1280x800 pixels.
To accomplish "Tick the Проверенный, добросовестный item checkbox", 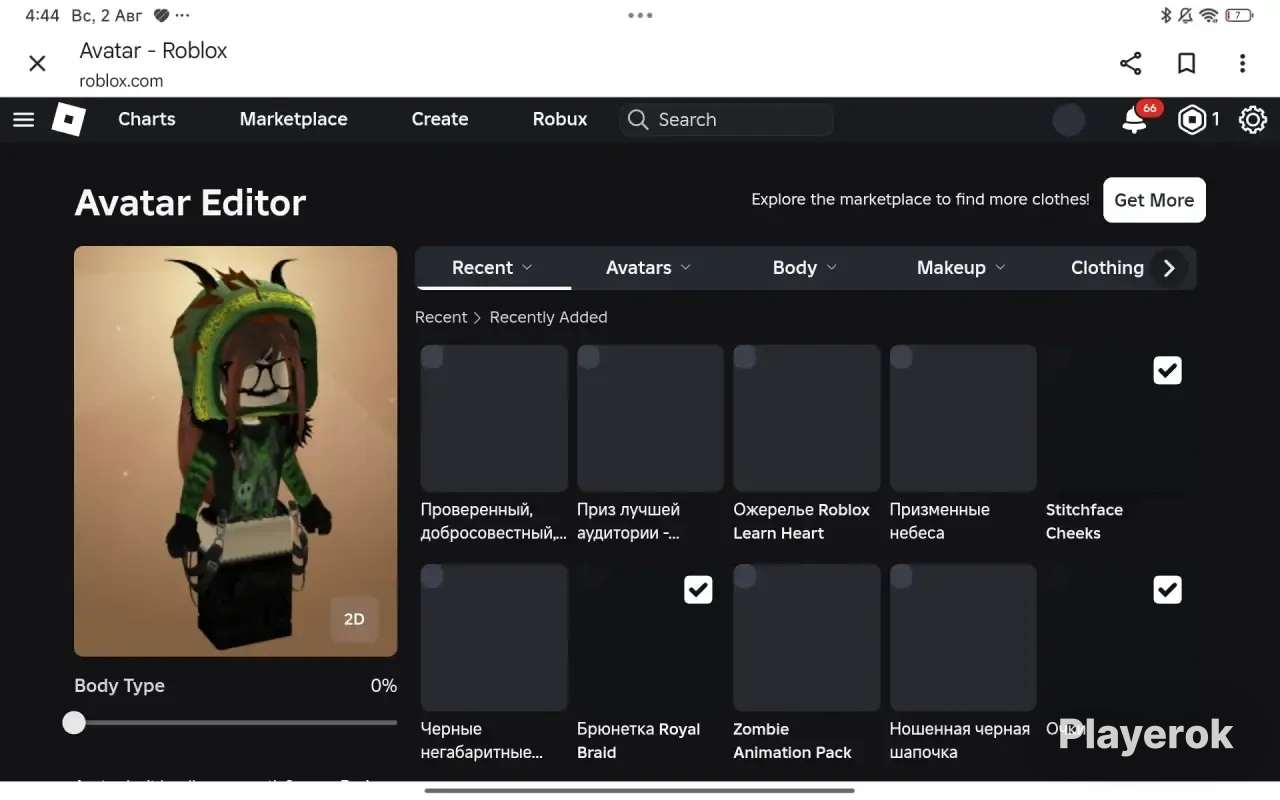I will point(432,357).
